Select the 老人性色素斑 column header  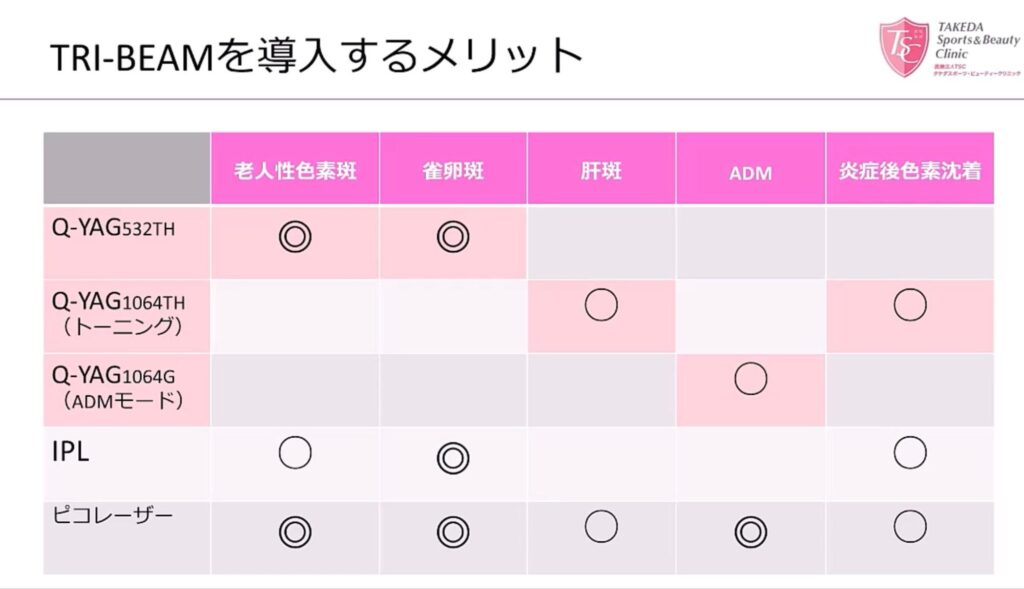[x=295, y=168]
